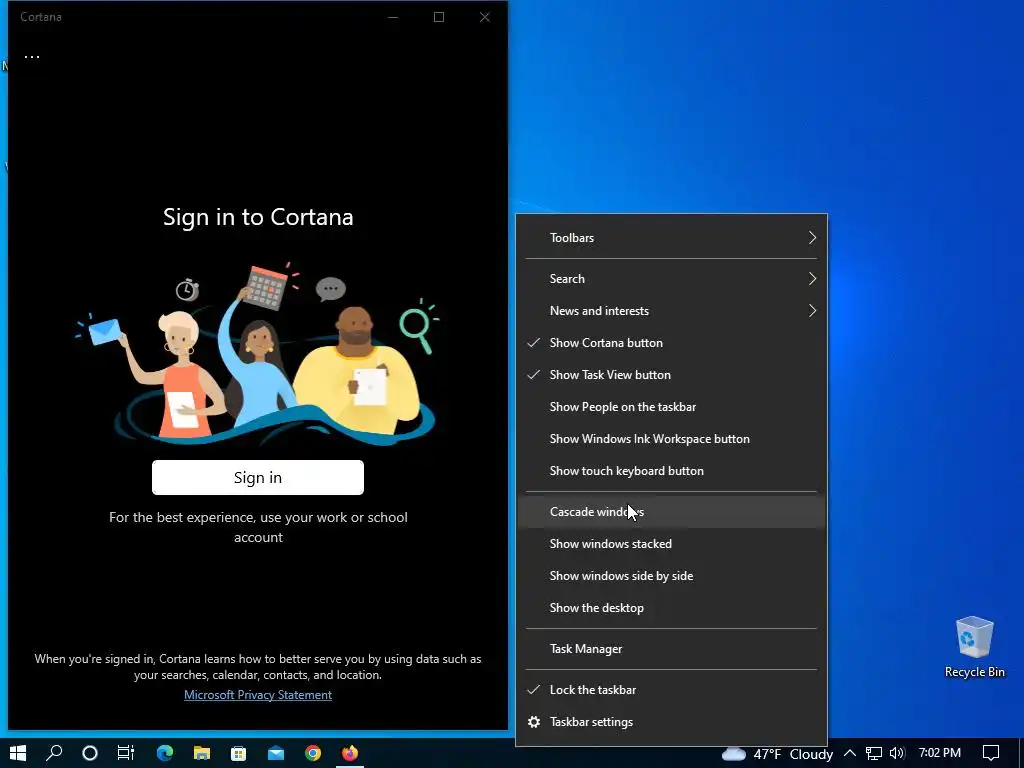This screenshot has height=768, width=1024.
Task: Open the Microsoft Privacy Statement link
Action: click(258, 695)
